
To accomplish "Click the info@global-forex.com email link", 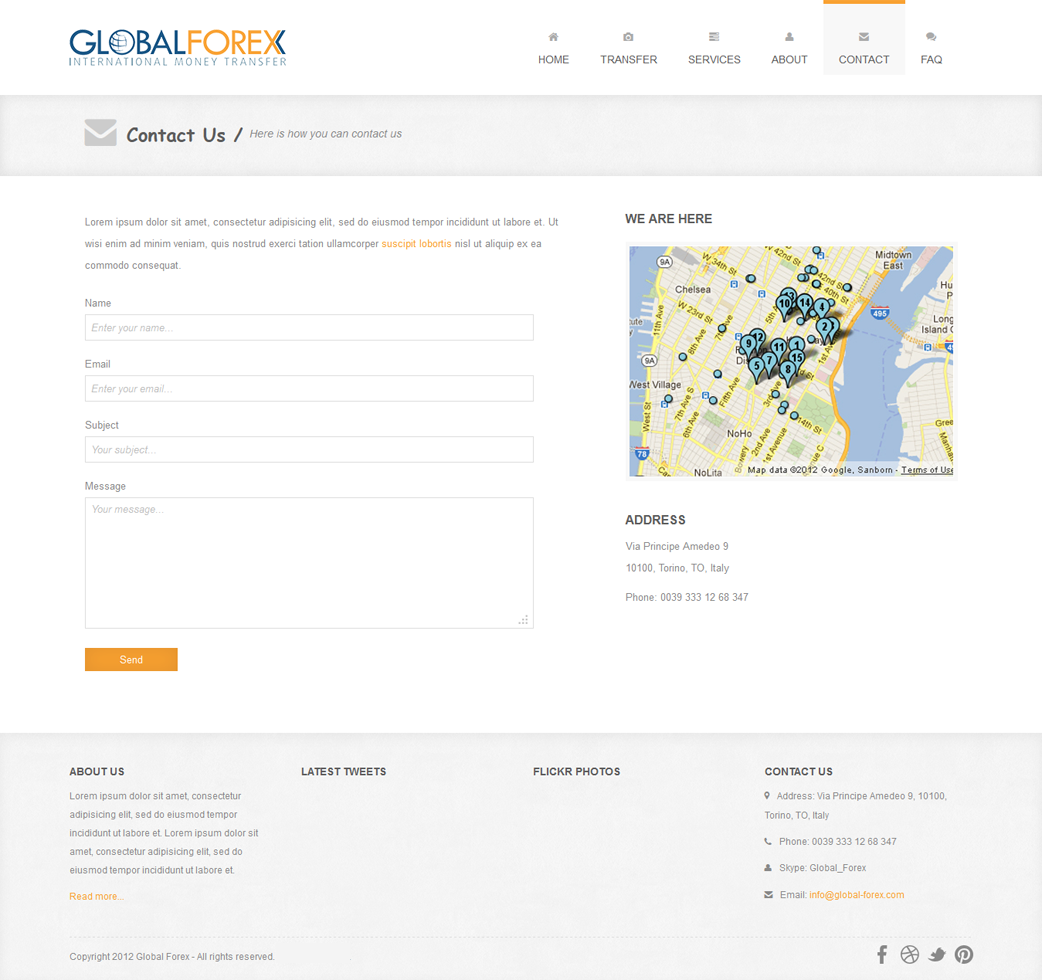I will coord(856,895).
